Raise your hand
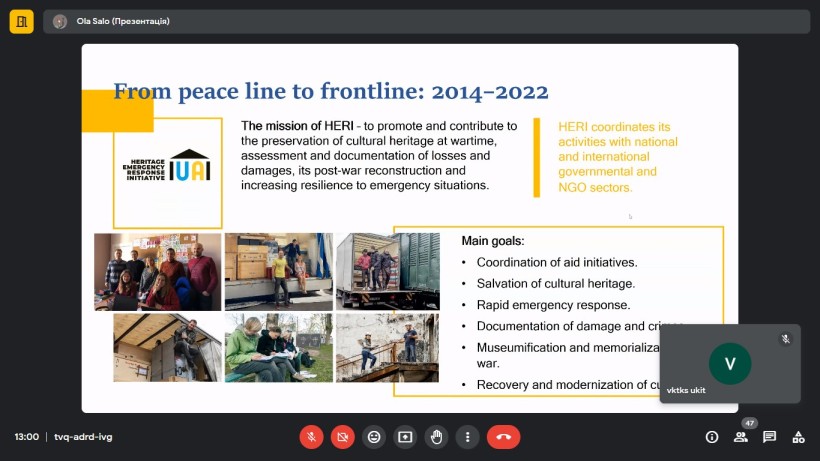820x461 pixels. (x=436, y=437)
